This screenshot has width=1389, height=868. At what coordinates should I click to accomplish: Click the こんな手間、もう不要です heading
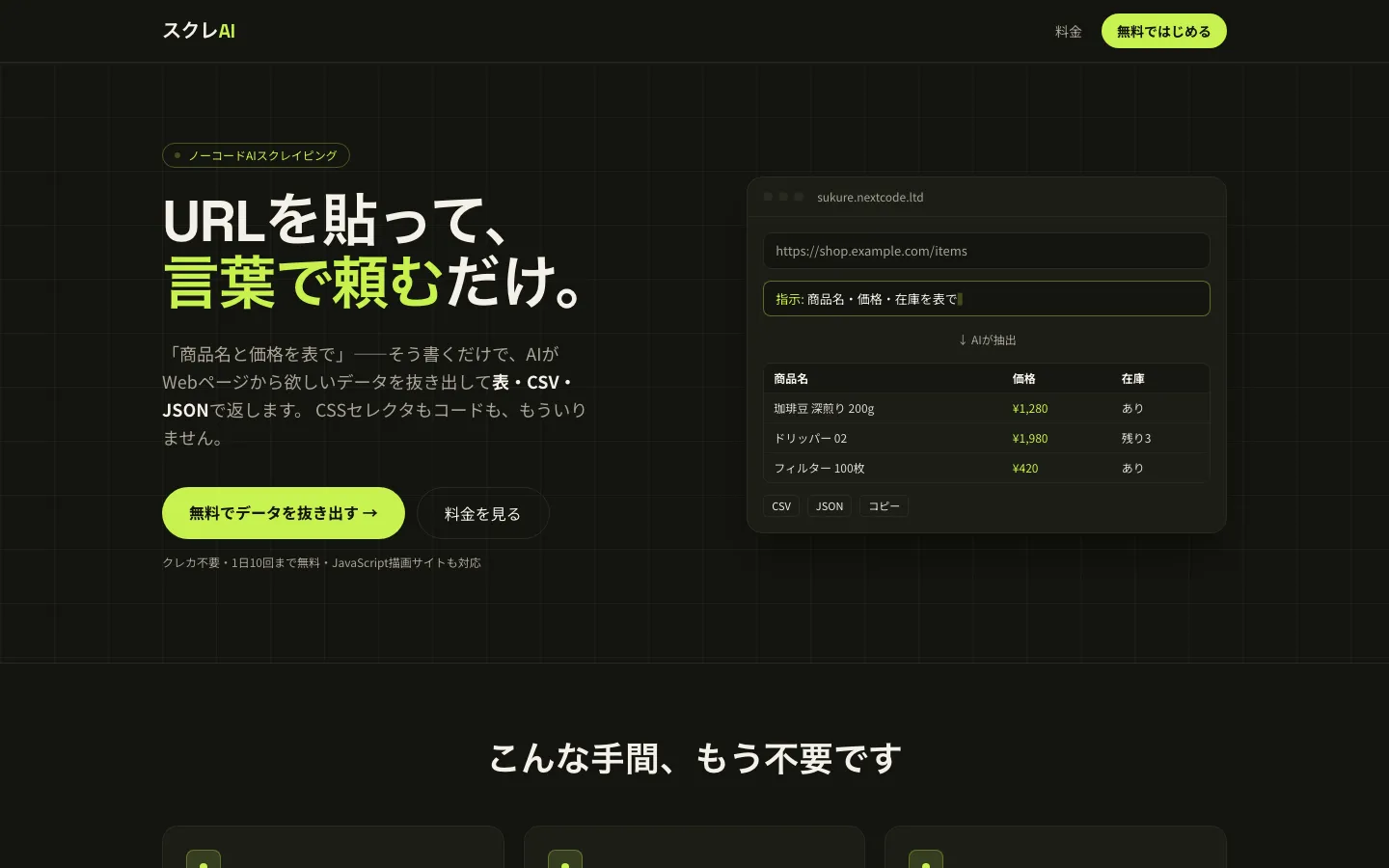(694, 758)
